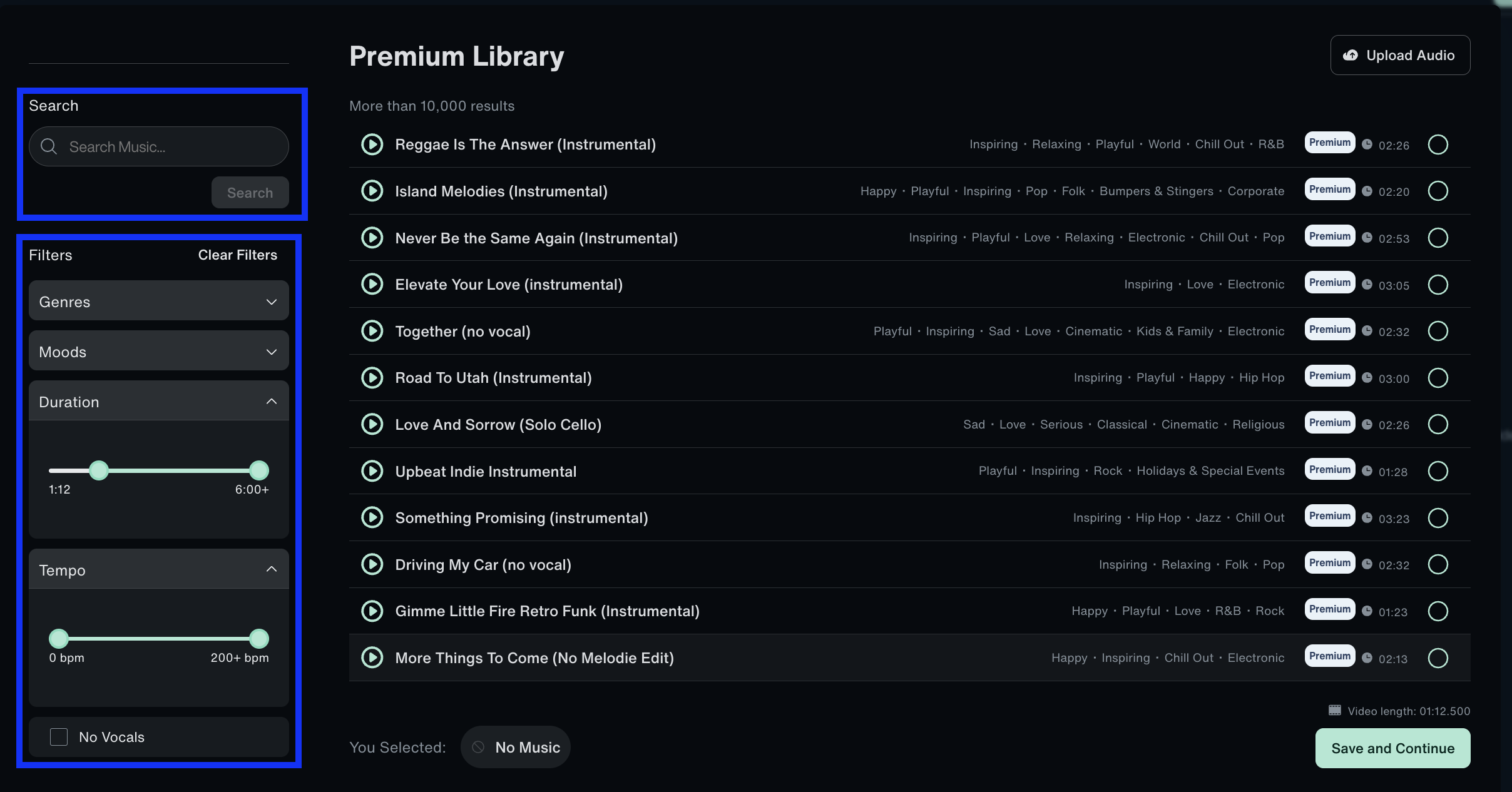
Task: Preview the Together (no vocal) track
Action: point(372,331)
